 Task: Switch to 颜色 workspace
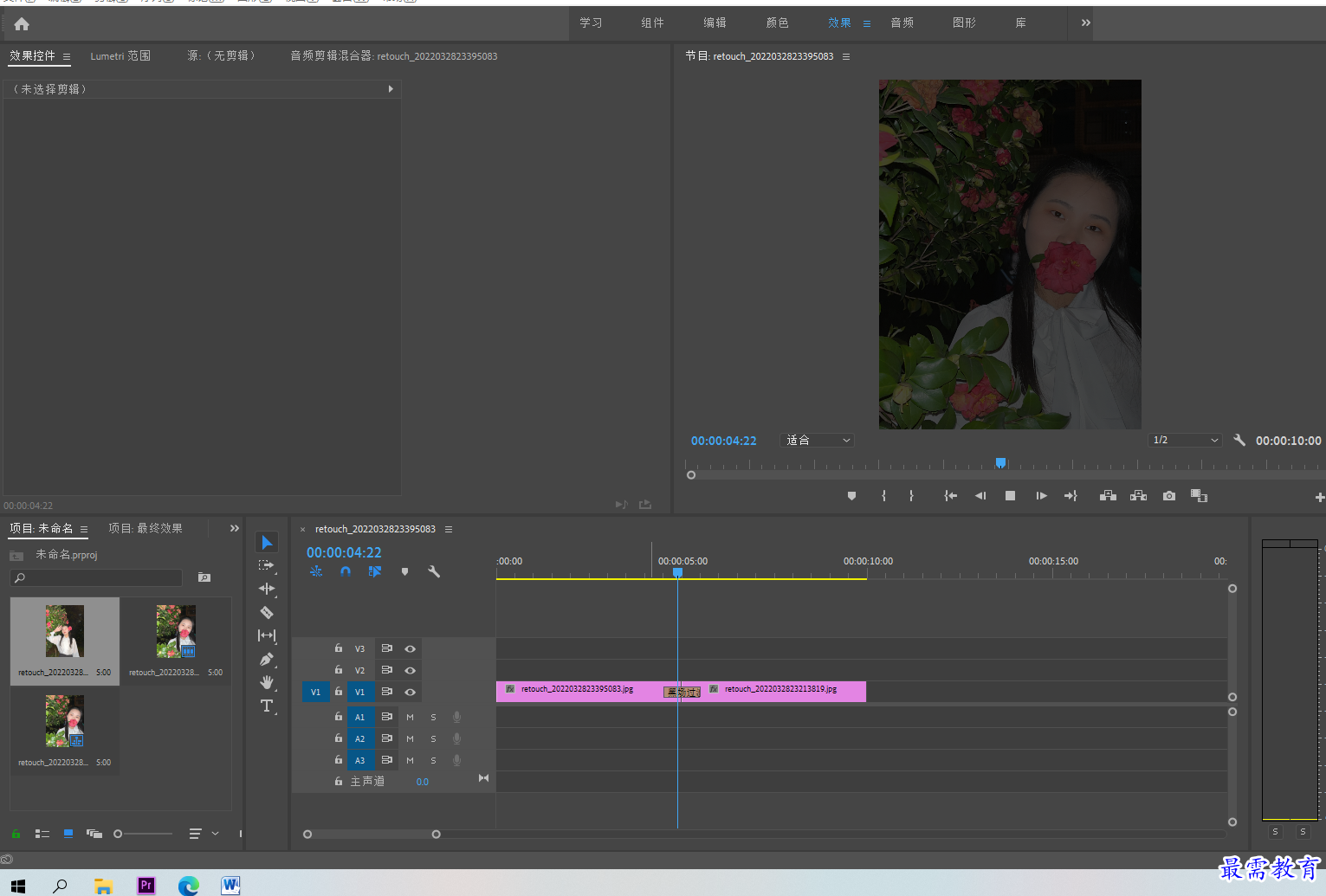click(778, 23)
